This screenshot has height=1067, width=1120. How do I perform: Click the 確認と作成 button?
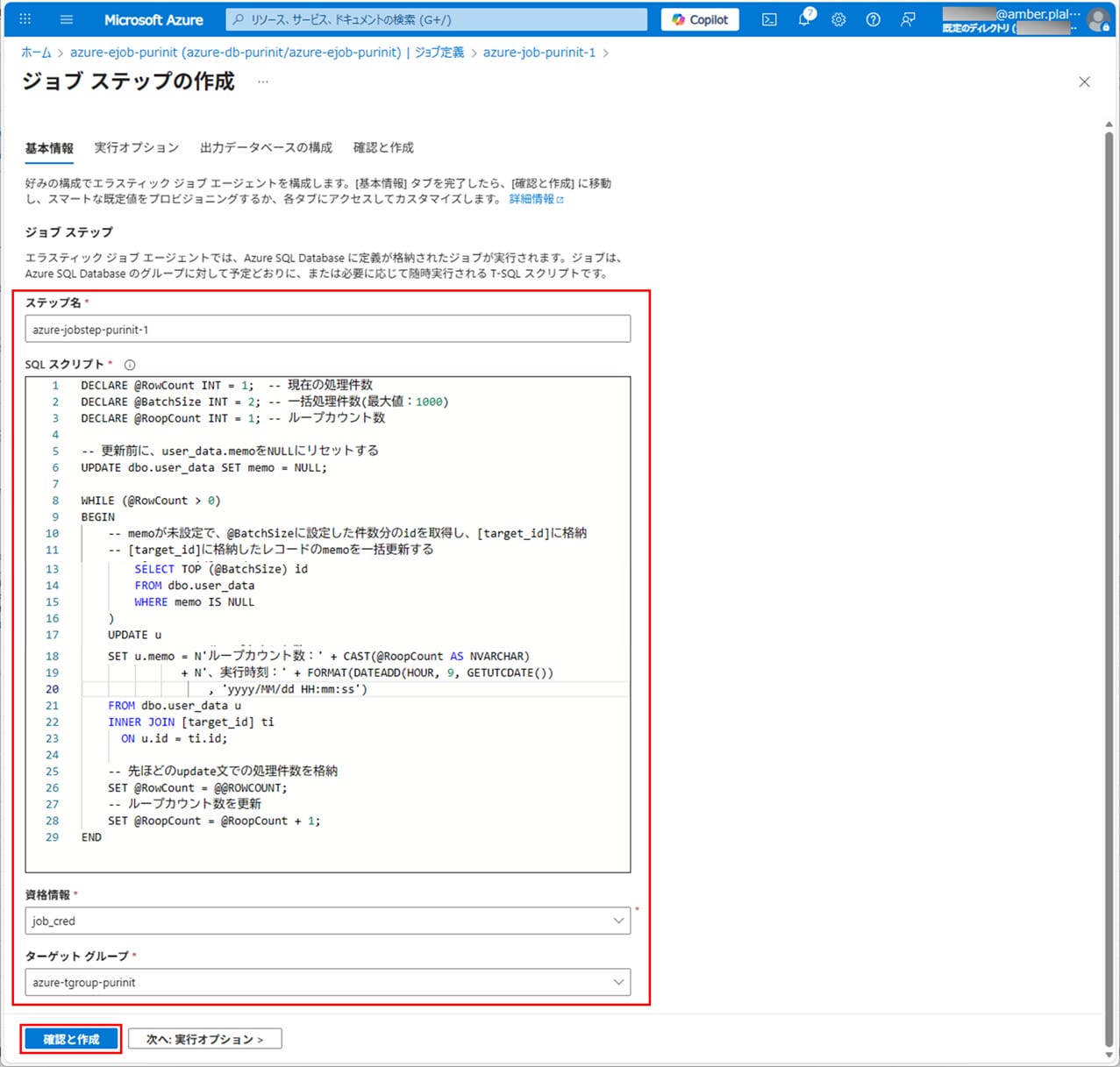pos(71,1039)
